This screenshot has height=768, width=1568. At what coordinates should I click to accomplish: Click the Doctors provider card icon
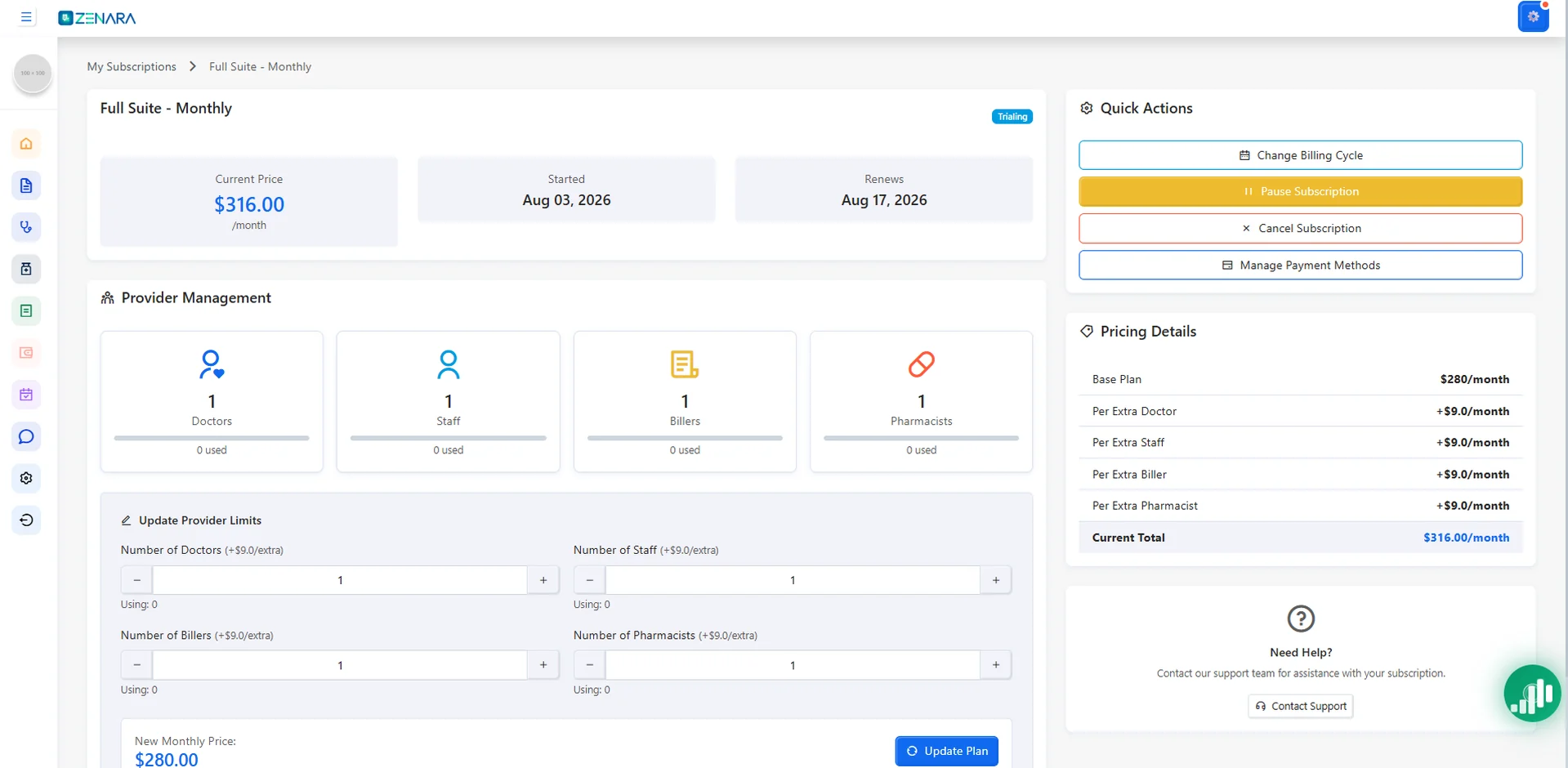[x=212, y=364]
